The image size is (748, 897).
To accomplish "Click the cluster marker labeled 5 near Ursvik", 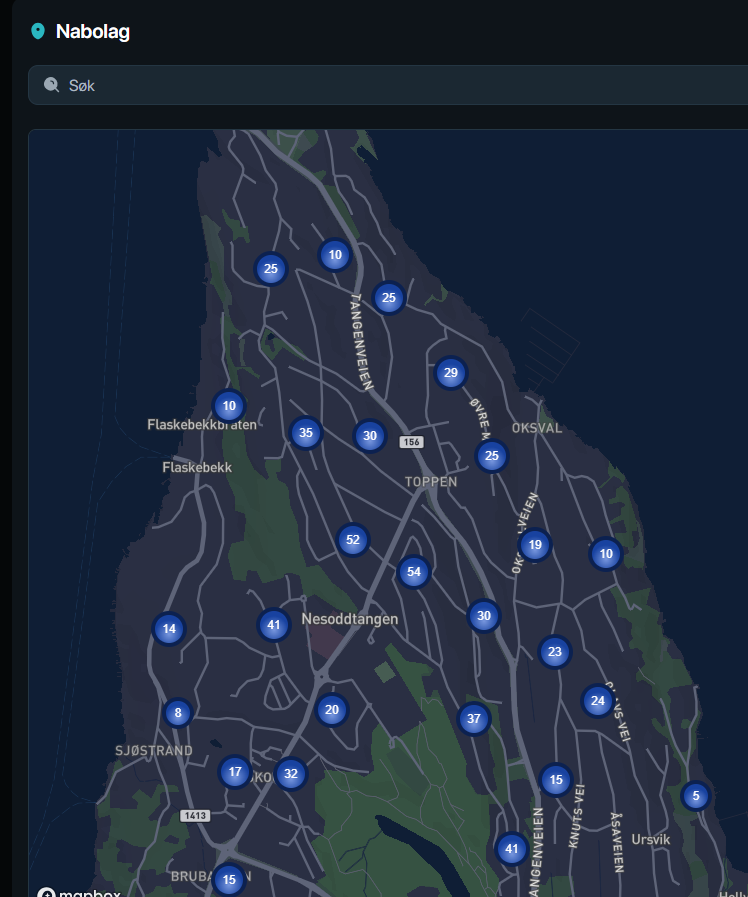I will 695,796.
